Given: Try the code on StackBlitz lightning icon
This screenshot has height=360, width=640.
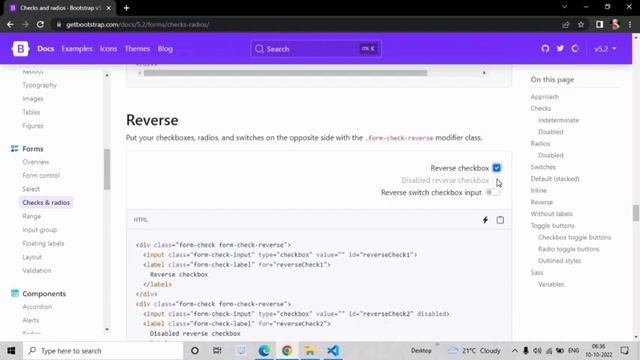Looking at the screenshot, I should point(485,220).
